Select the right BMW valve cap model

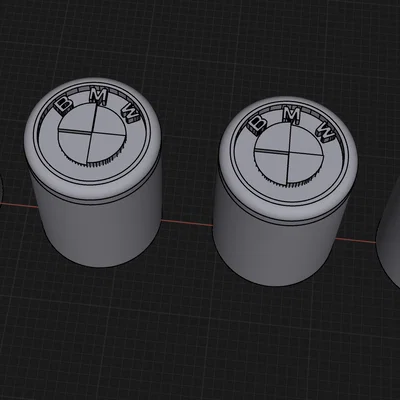pos(286,192)
